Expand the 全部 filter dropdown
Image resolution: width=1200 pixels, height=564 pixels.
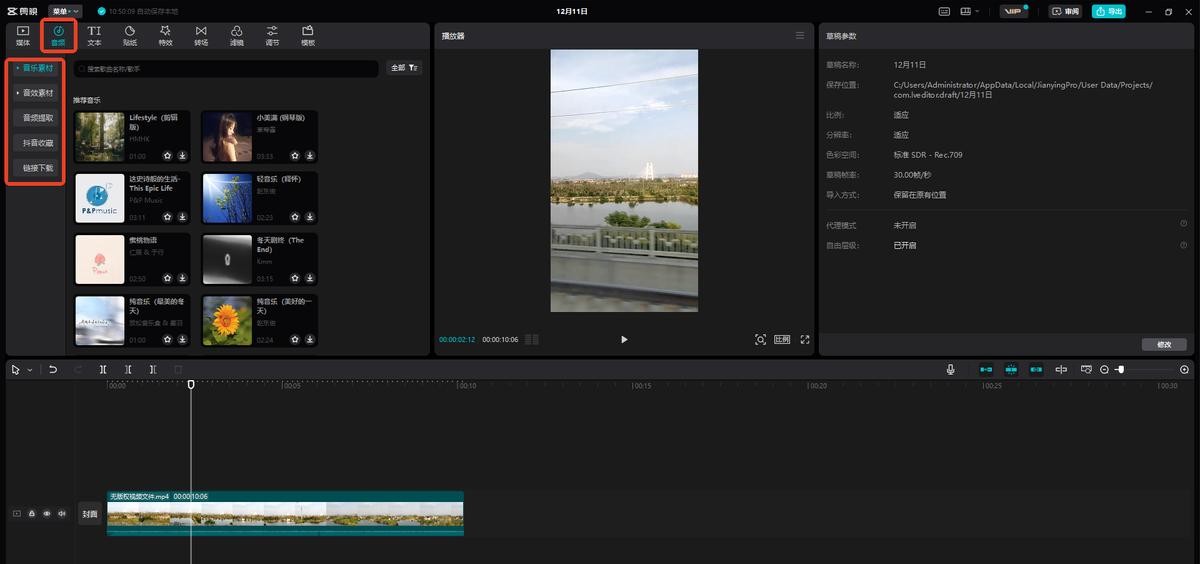pyautogui.click(x=405, y=68)
